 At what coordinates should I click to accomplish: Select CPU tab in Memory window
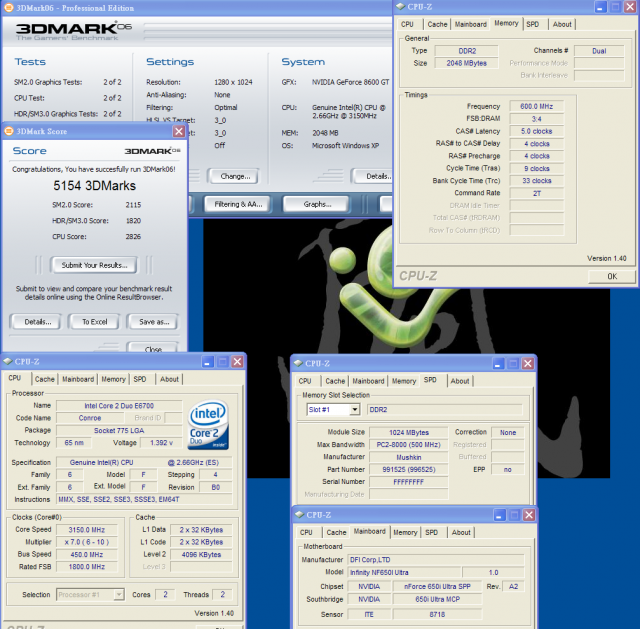[x=407, y=24]
